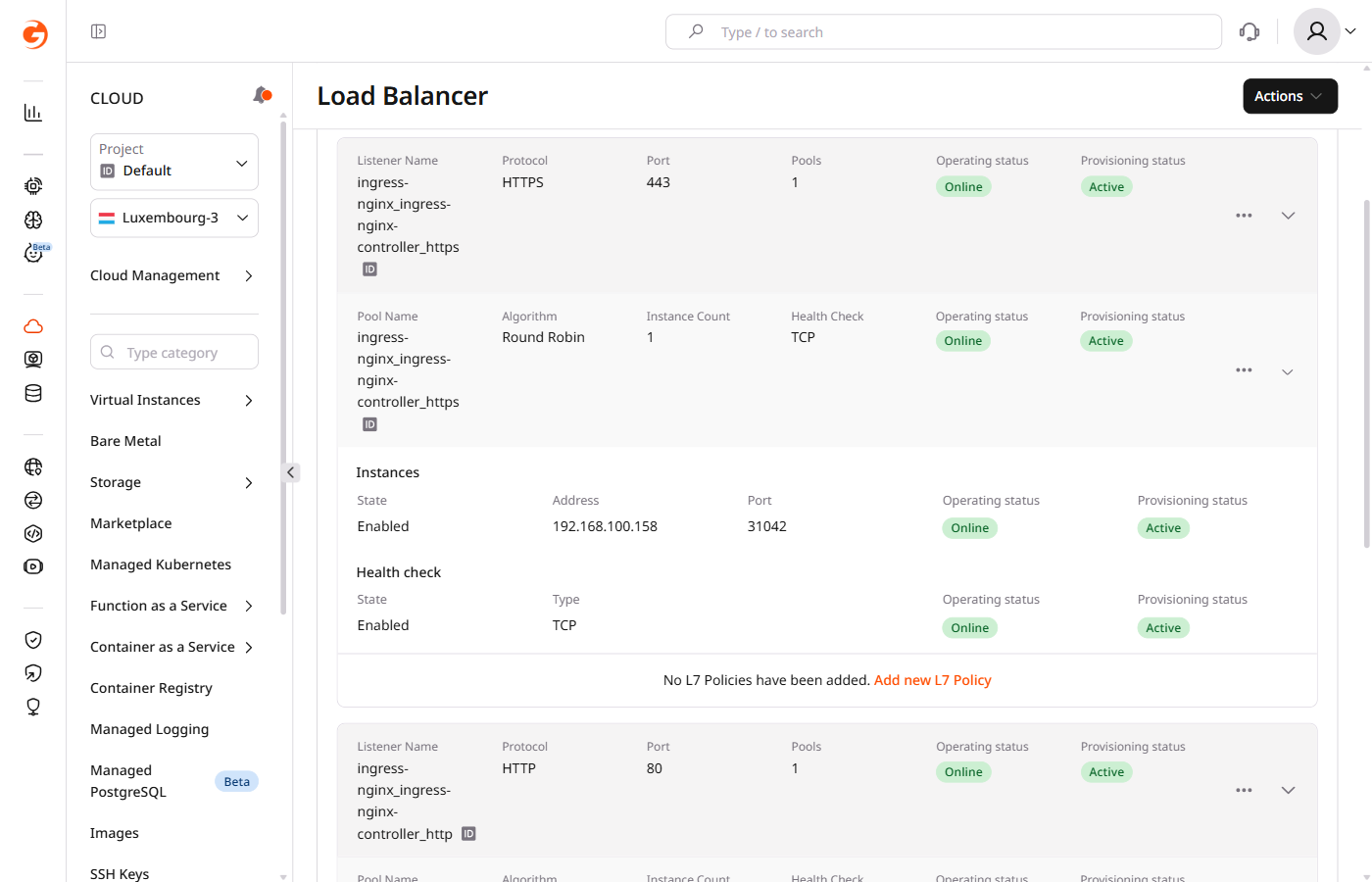Click the HTTPS listener Online status badge
The height and width of the screenshot is (882, 1372).
click(x=963, y=187)
